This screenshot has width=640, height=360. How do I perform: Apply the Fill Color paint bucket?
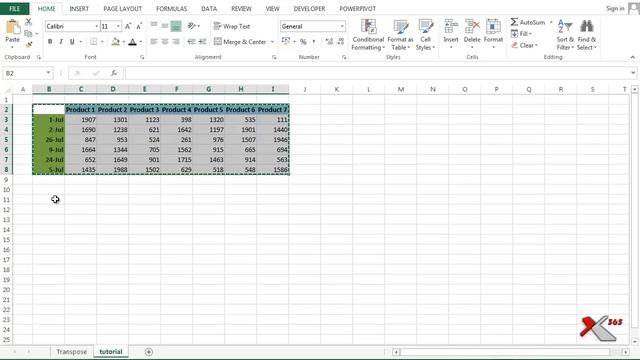click(x=116, y=42)
